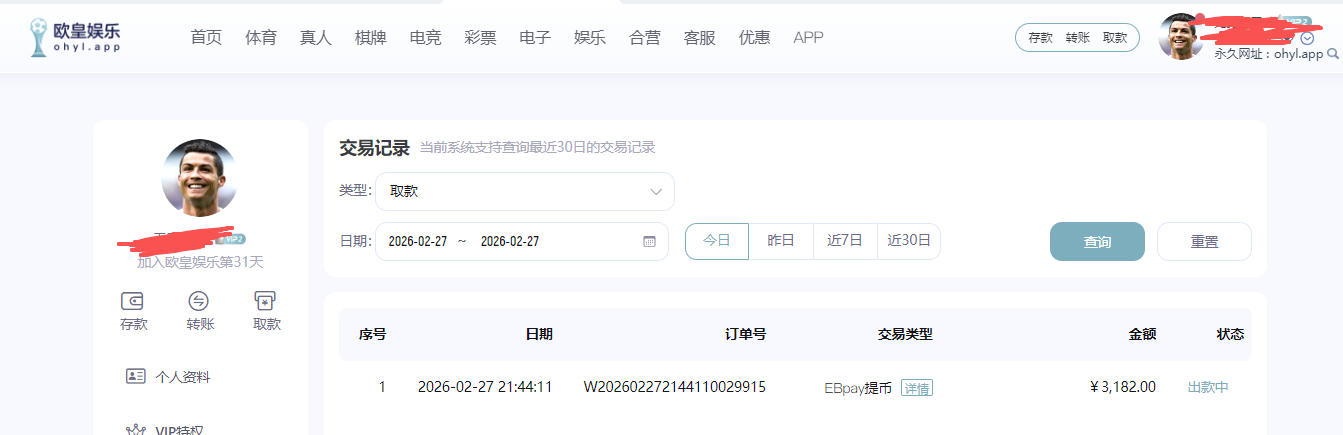Viewport: 1343px width, 435px height.
Task: Open the 近7日 range option
Action: pyautogui.click(x=844, y=241)
